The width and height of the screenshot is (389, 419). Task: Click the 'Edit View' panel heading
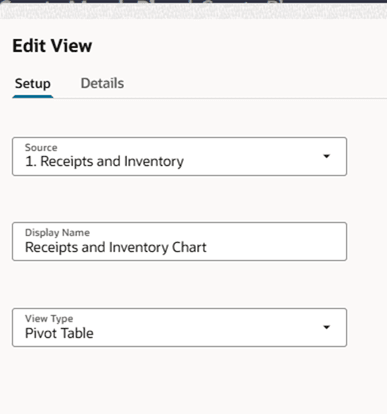(x=52, y=46)
